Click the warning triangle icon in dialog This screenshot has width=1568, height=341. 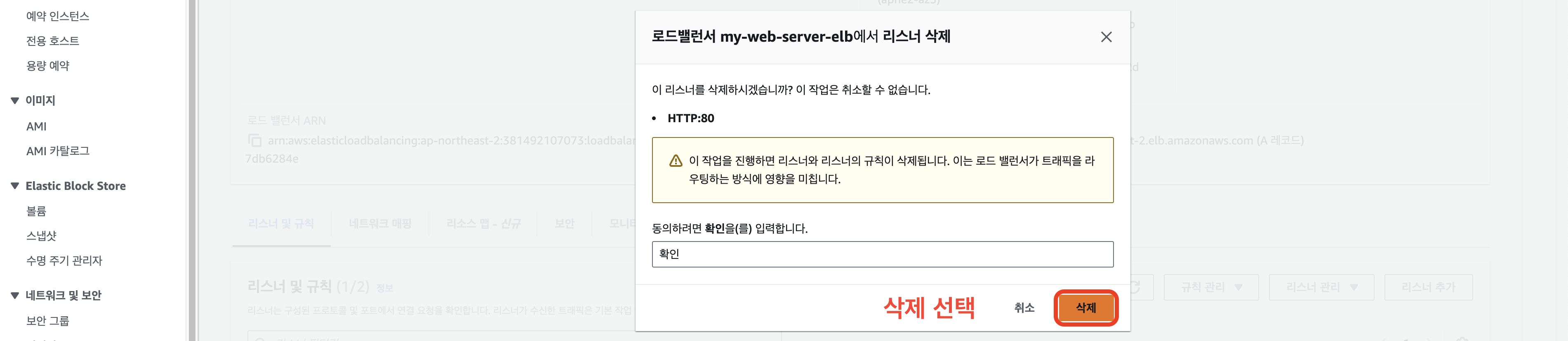coord(676,161)
